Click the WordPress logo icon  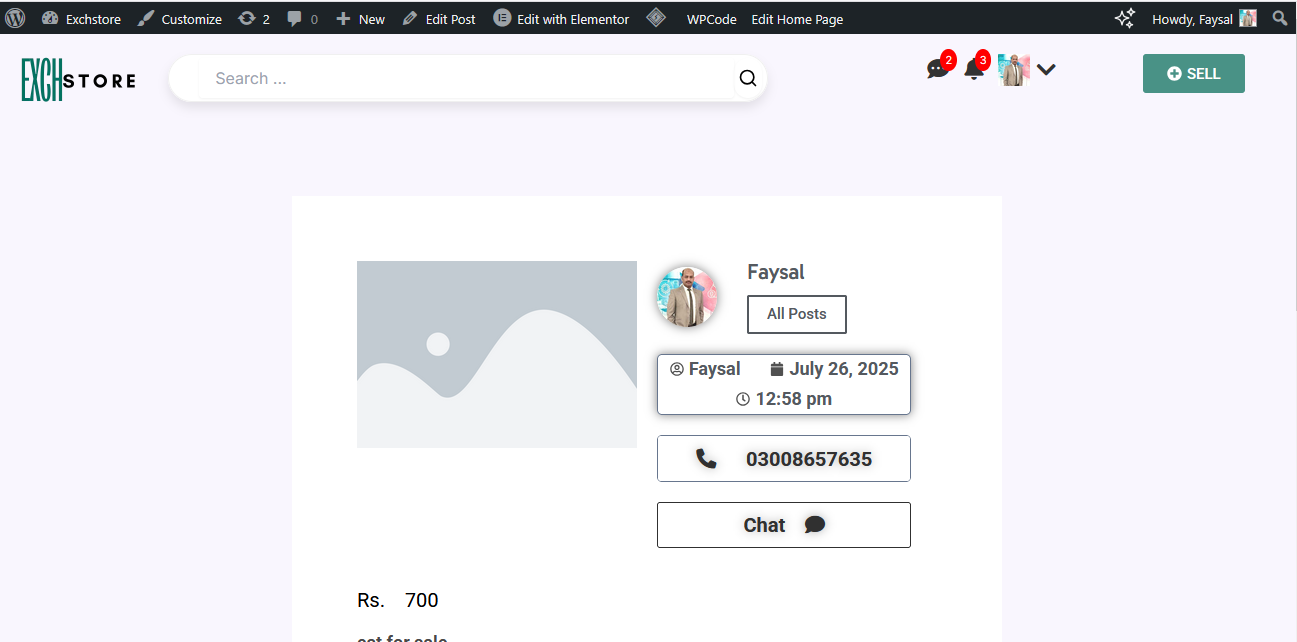point(15,18)
